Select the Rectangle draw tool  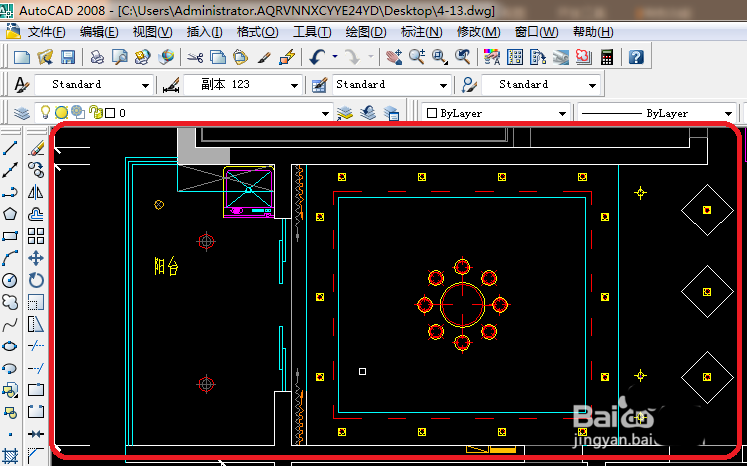(x=10, y=236)
